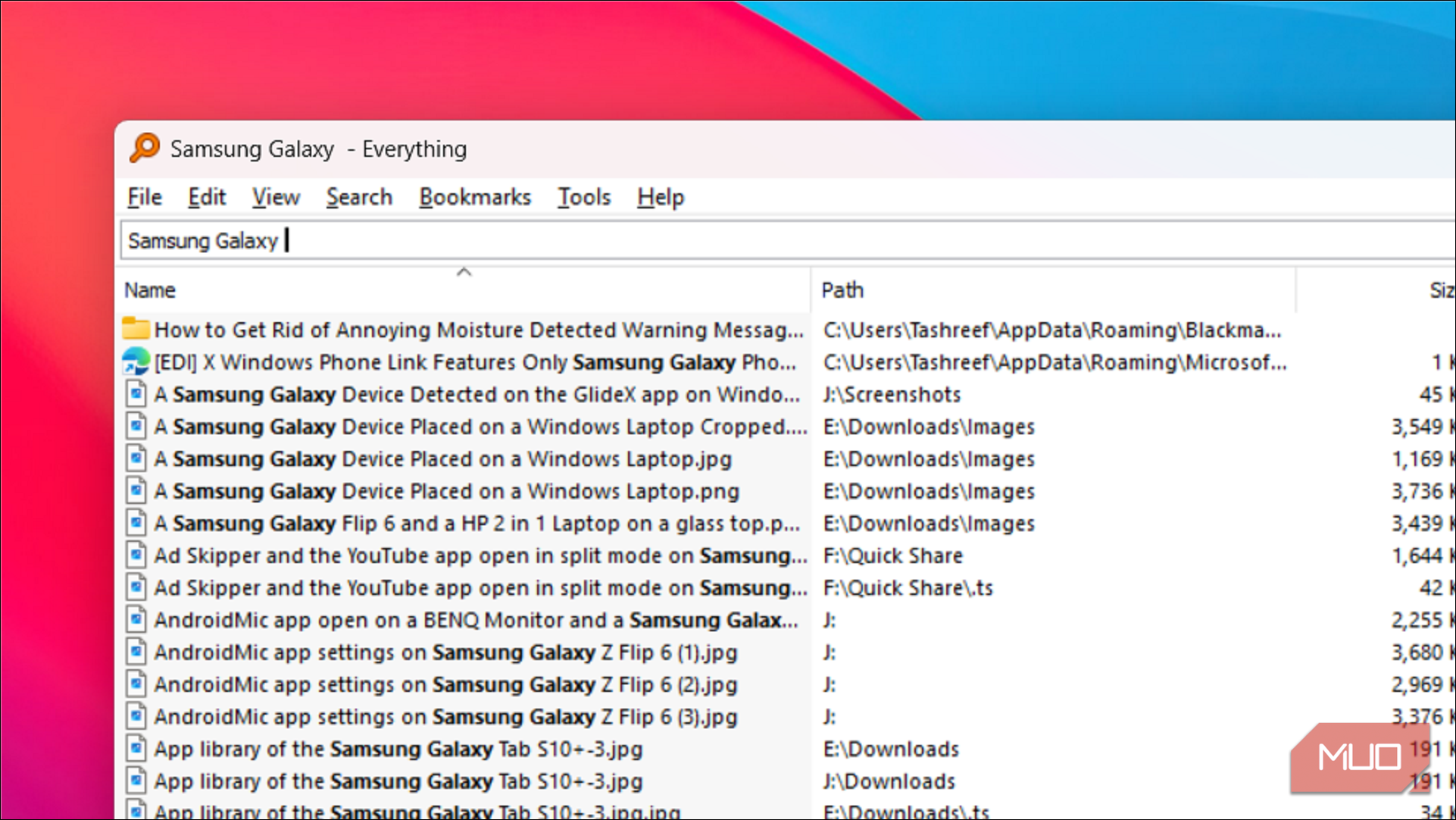Screen dimensions: 1456x820
Task: Click file icon of AndroidMic settings Z Flip 6 (3).jpg
Action: [136, 716]
